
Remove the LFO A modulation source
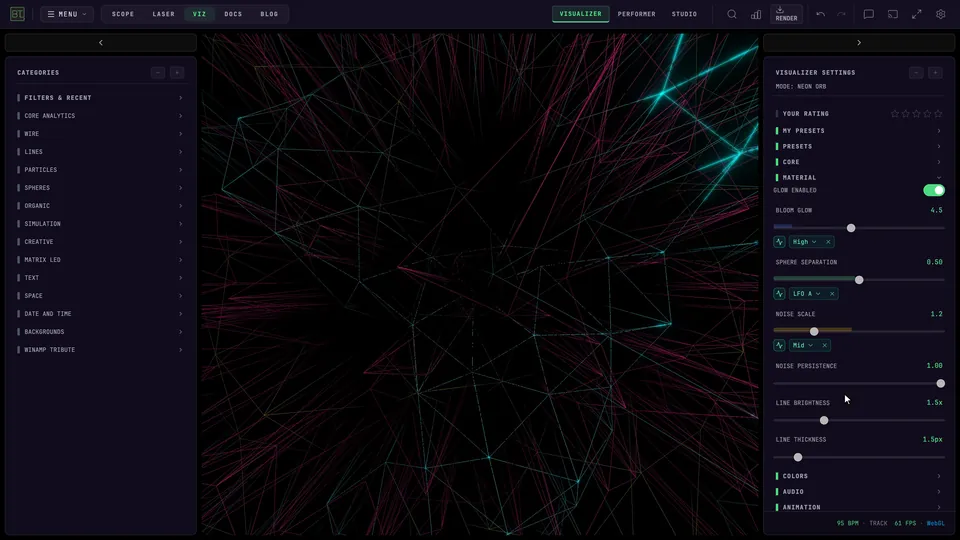coord(832,294)
